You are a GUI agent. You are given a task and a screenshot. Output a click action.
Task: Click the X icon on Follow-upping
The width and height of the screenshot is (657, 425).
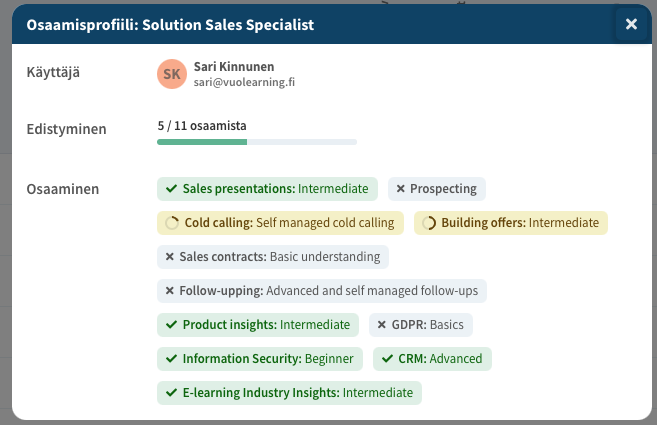click(170, 291)
